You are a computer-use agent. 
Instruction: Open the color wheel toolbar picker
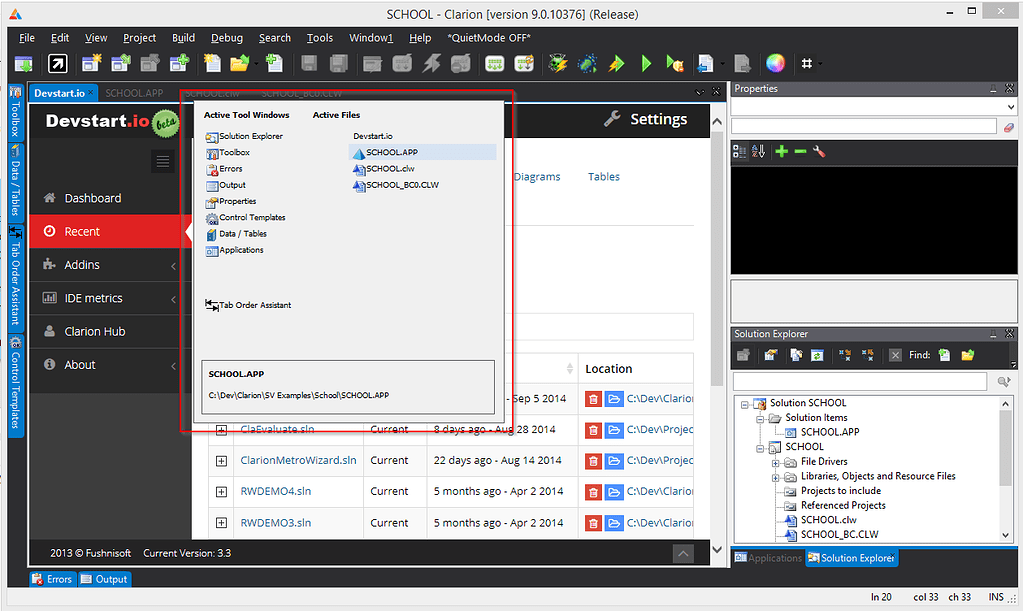pyautogui.click(x=775, y=63)
